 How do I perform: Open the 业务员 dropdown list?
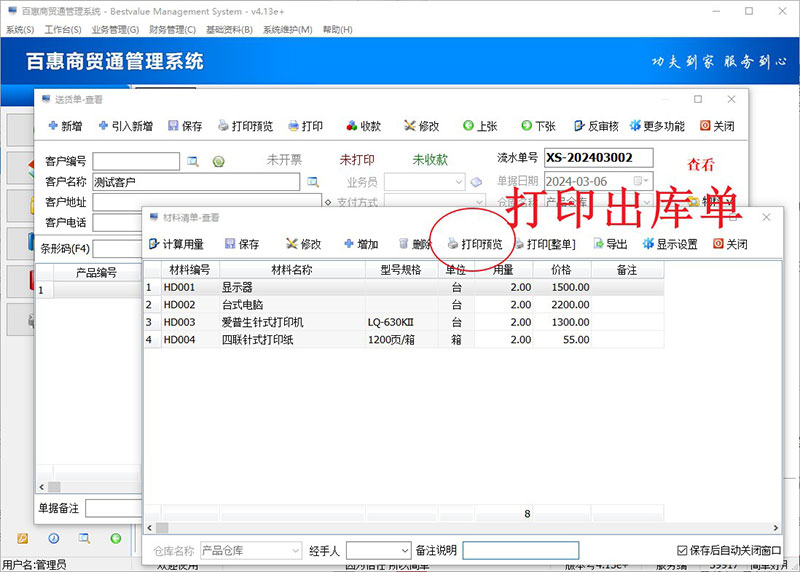pos(459,182)
